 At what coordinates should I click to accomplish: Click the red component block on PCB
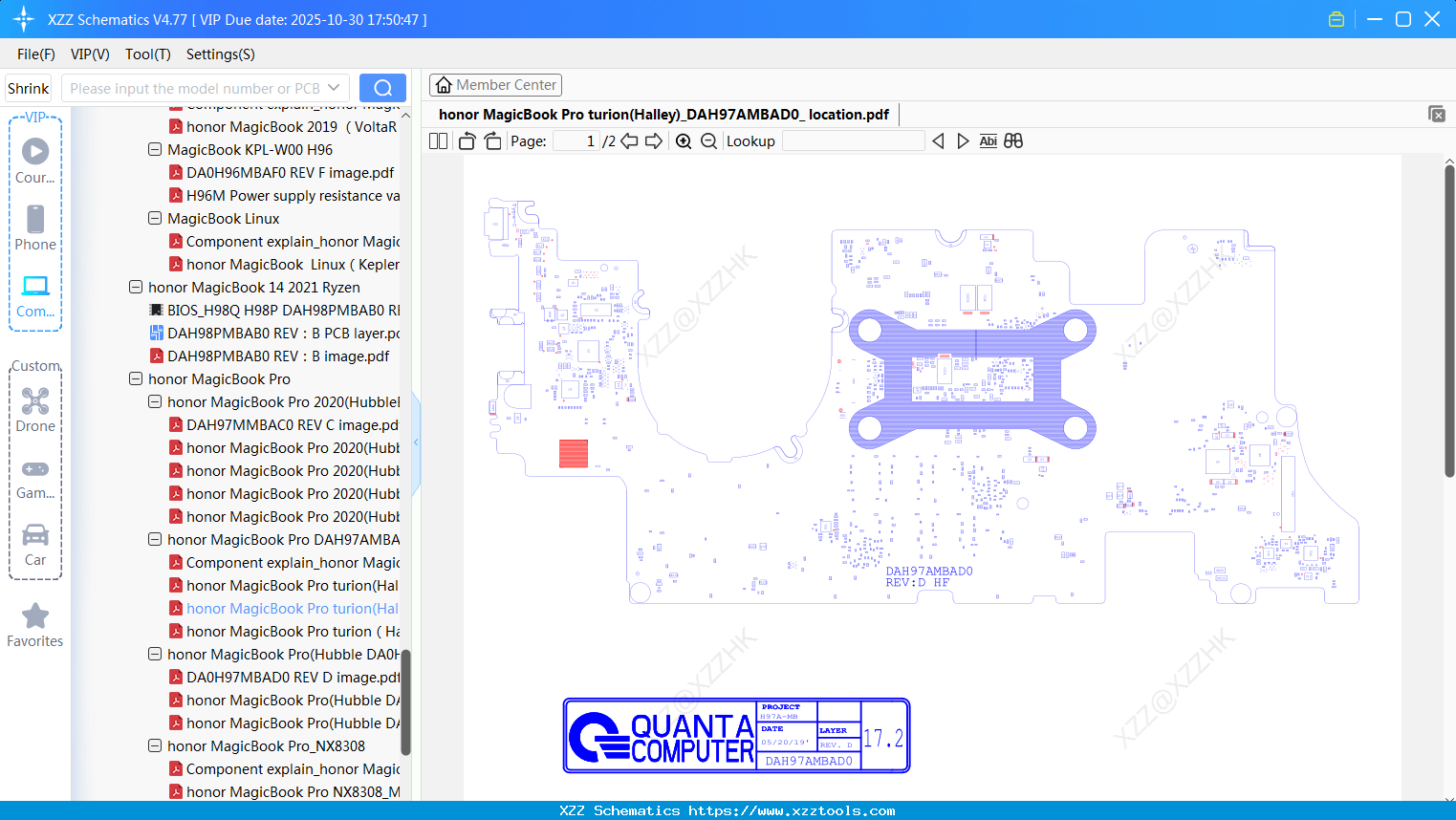(574, 453)
